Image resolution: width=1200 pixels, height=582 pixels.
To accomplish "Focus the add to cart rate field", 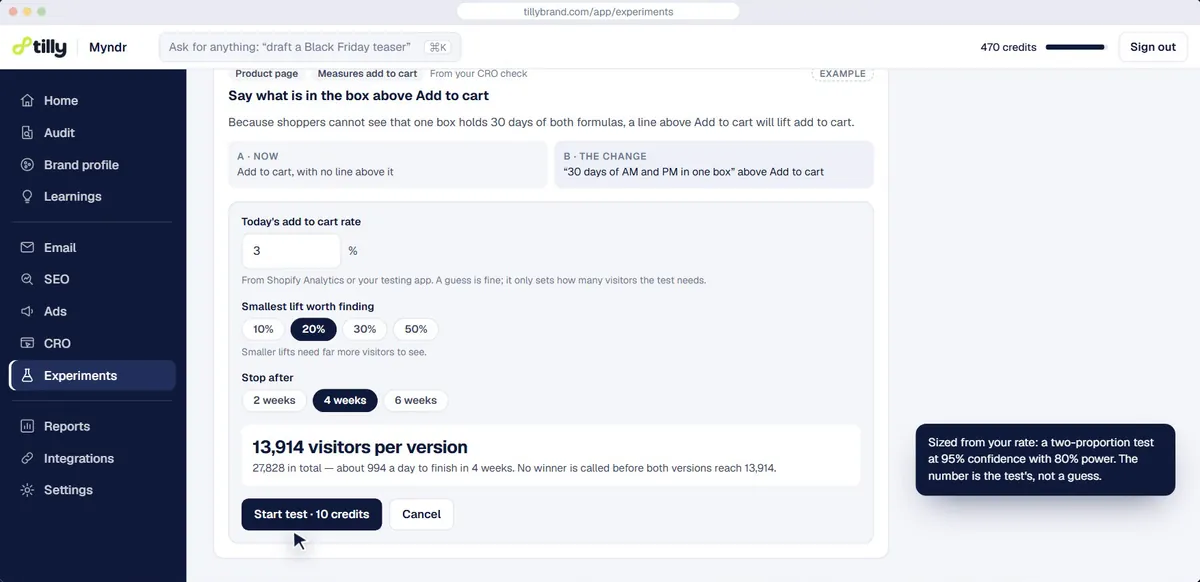I will click(x=291, y=251).
